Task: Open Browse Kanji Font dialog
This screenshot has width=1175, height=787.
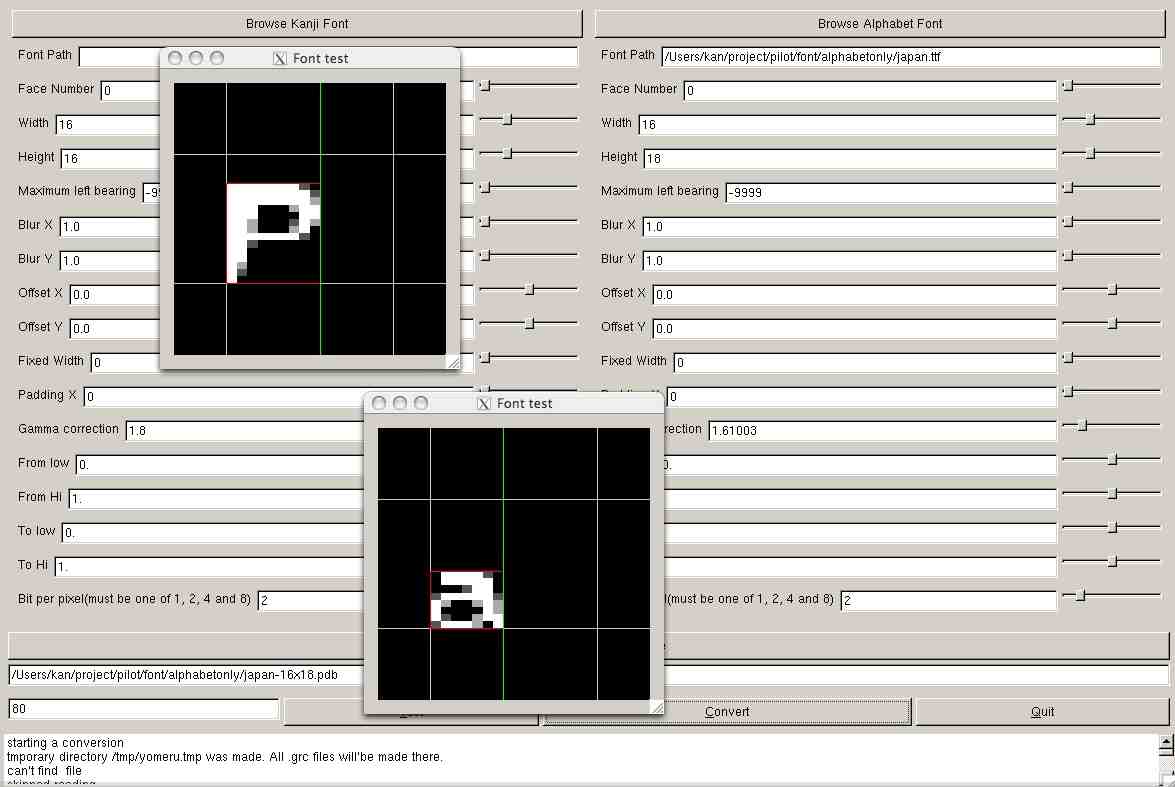Action: (x=297, y=23)
